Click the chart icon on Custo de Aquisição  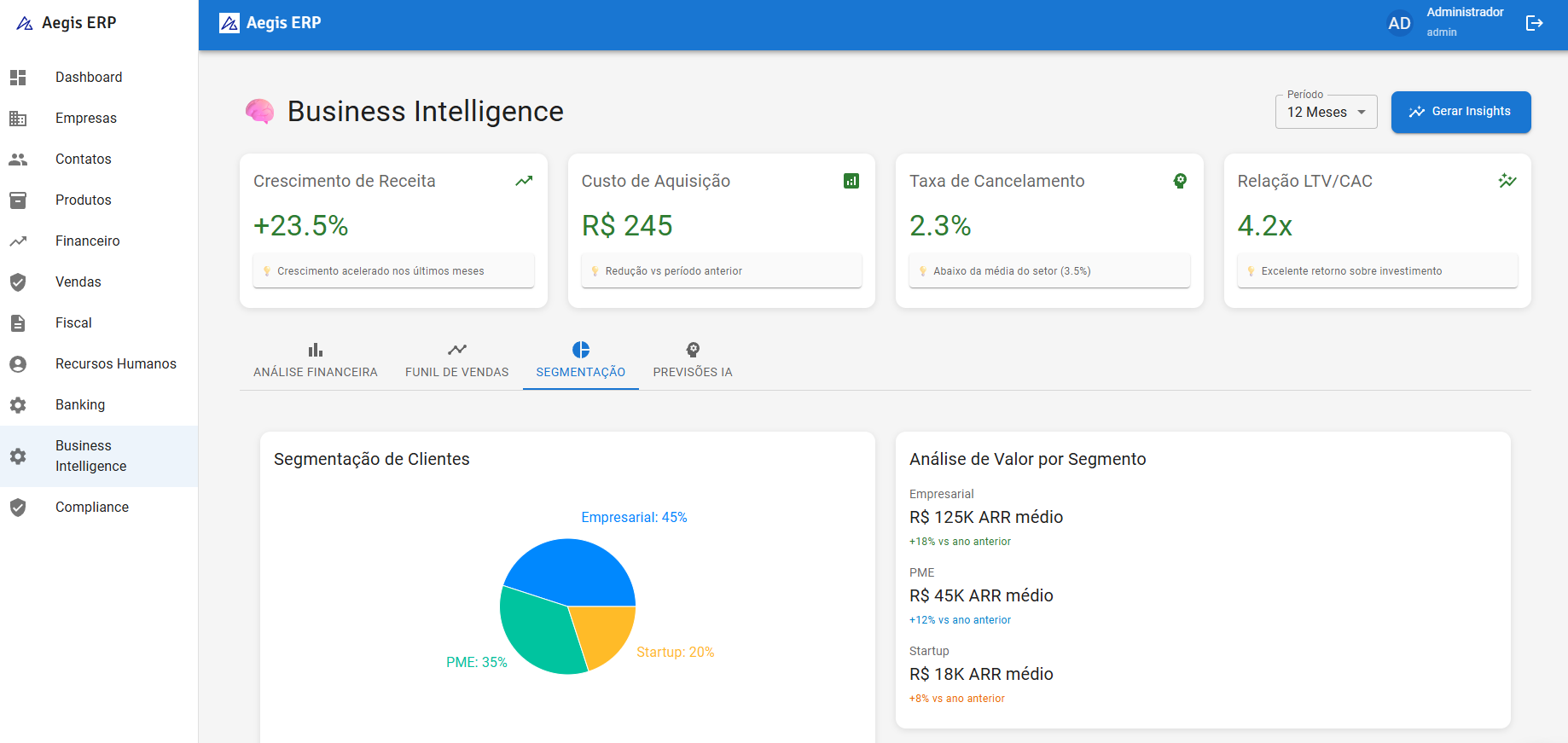point(851,181)
